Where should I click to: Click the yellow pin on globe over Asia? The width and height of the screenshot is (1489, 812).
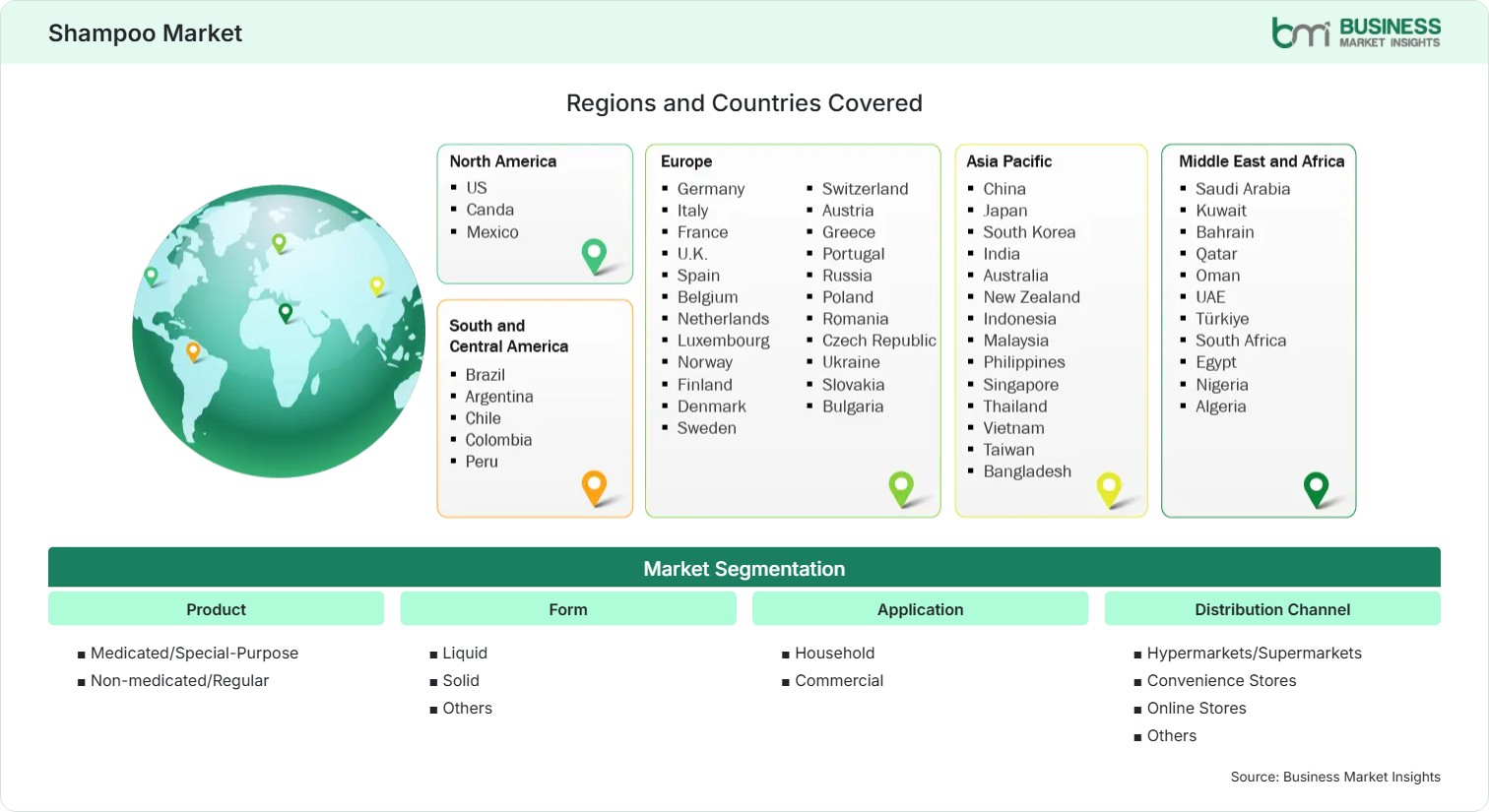376,286
